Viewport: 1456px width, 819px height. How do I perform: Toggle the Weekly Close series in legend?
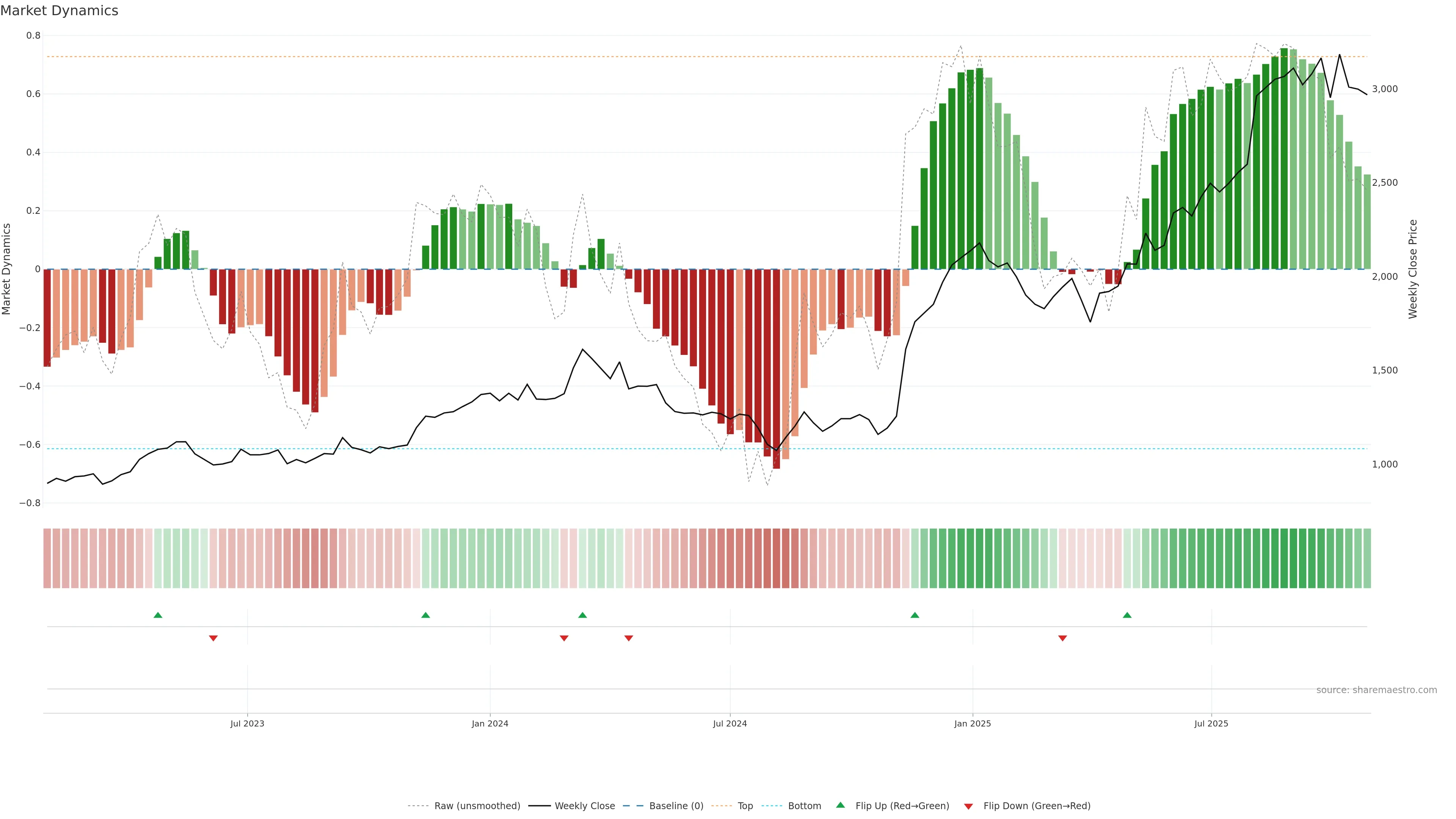pos(584,806)
